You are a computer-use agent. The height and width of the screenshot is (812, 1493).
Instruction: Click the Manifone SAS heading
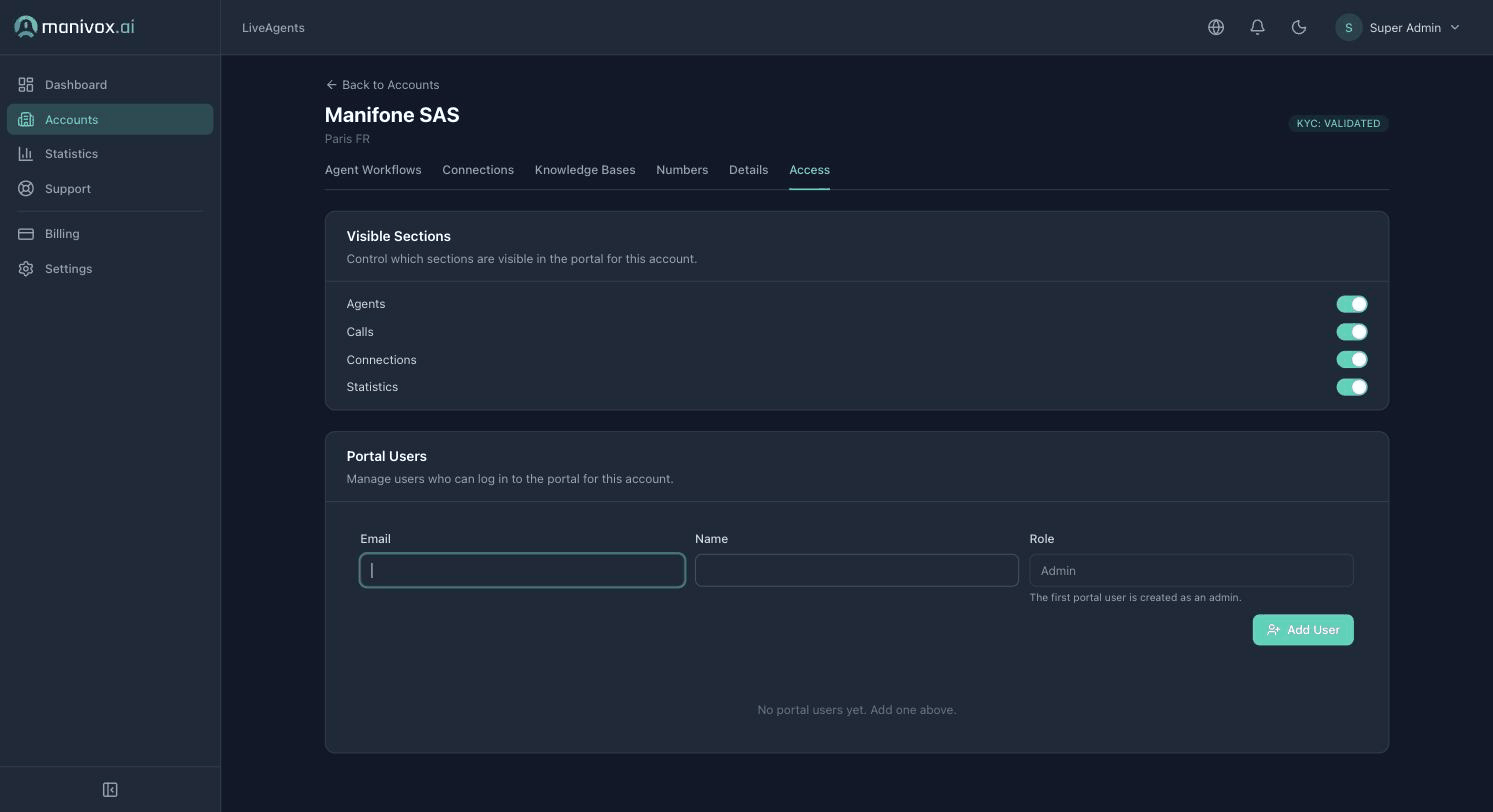pyautogui.click(x=392, y=115)
